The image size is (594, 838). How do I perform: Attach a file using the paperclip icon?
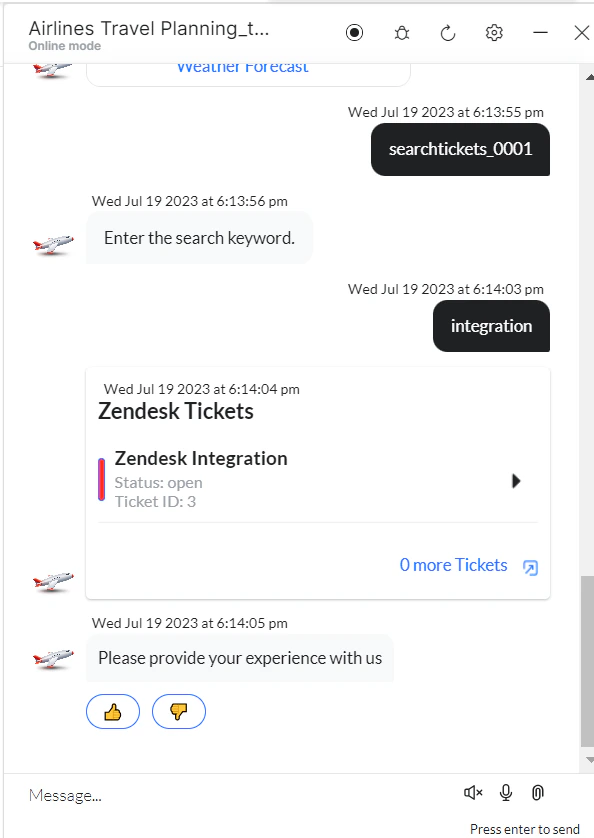[537, 792]
